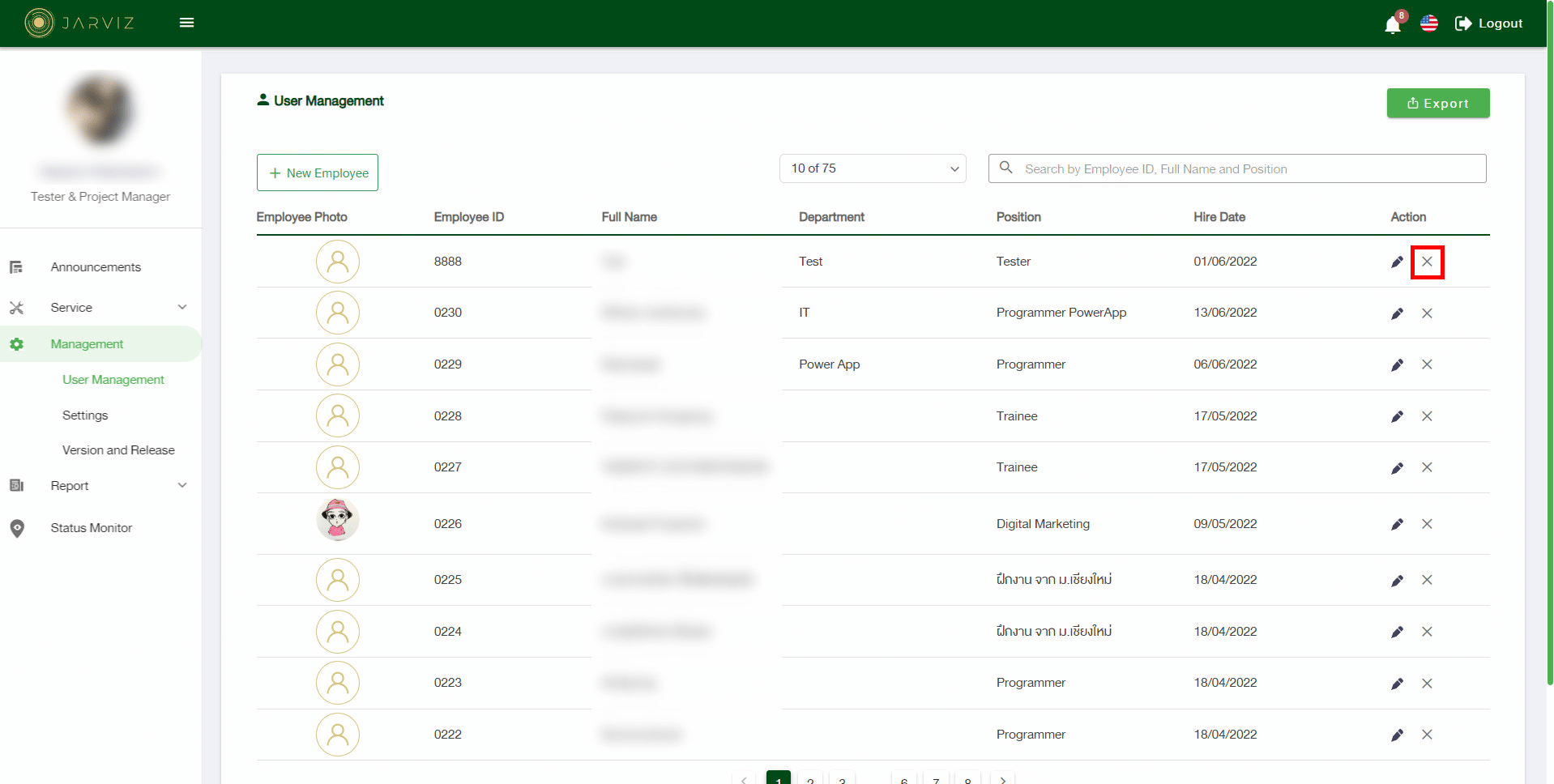1554x784 pixels.
Task: Open Announcements in the sidebar
Action: (x=96, y=267)
